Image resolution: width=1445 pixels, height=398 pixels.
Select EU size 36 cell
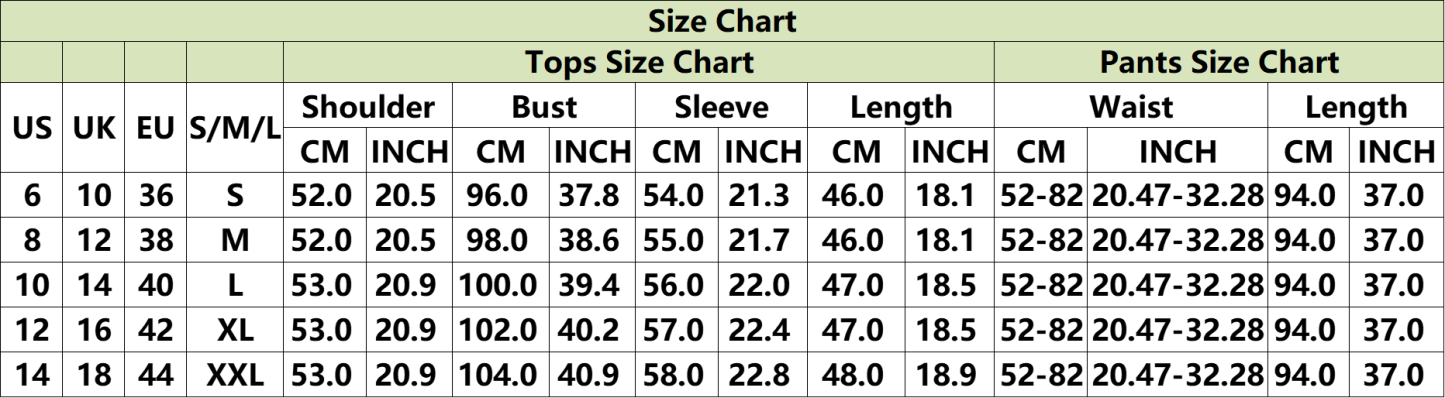(x=155, y=194)
